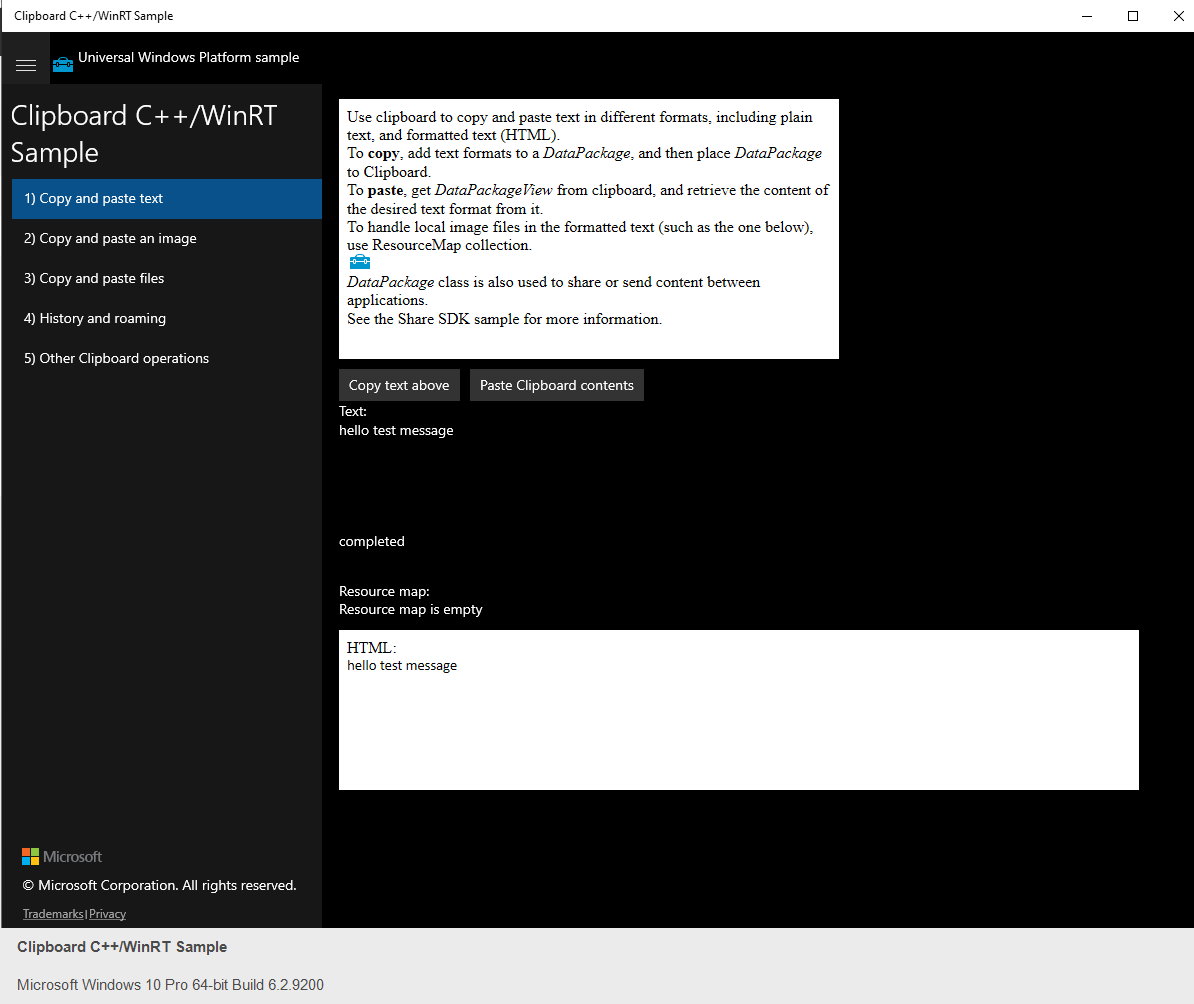Click the blue toolbox sample logo in header
Viewport: 1194px width, 1004px height.
pos(62,63)
